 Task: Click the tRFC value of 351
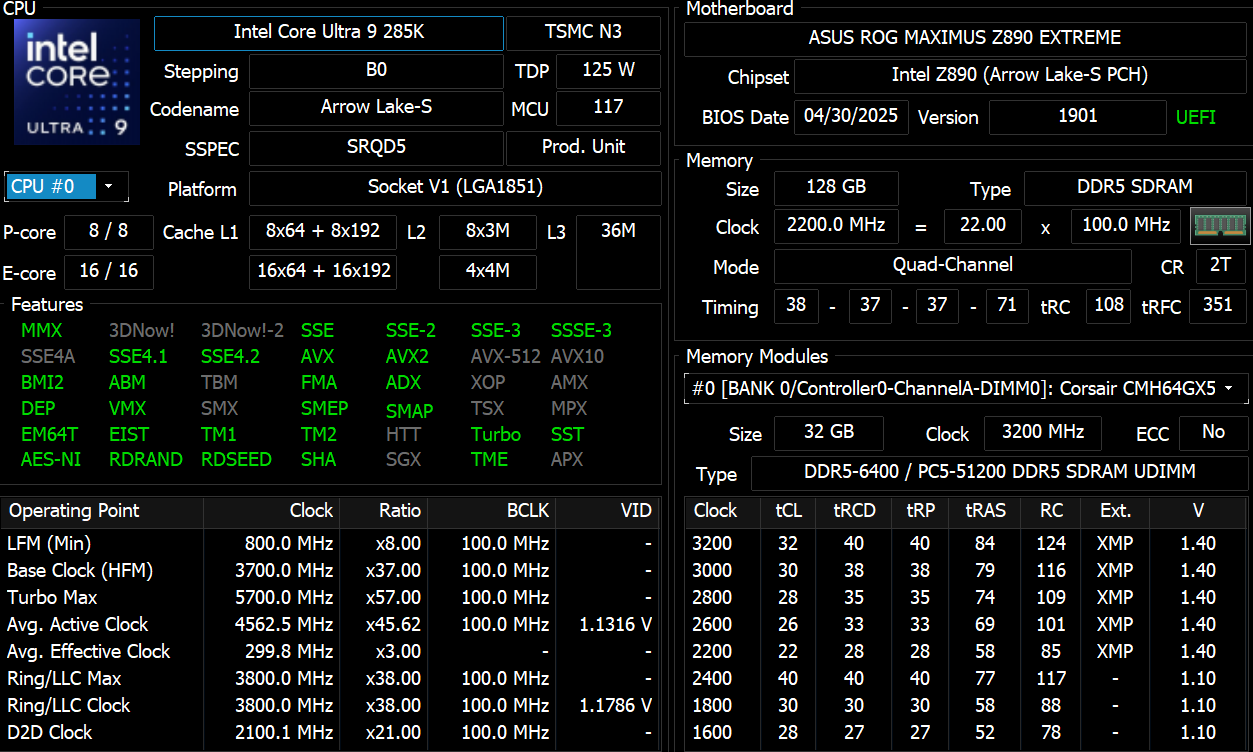click(1218, 308)
